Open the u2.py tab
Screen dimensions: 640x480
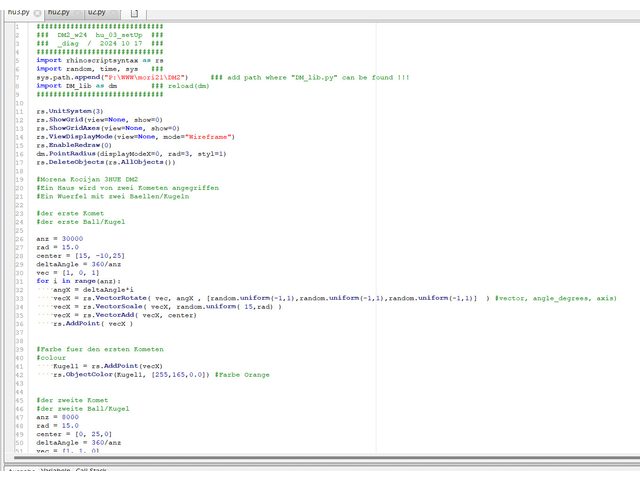click(x=97, y=12)
